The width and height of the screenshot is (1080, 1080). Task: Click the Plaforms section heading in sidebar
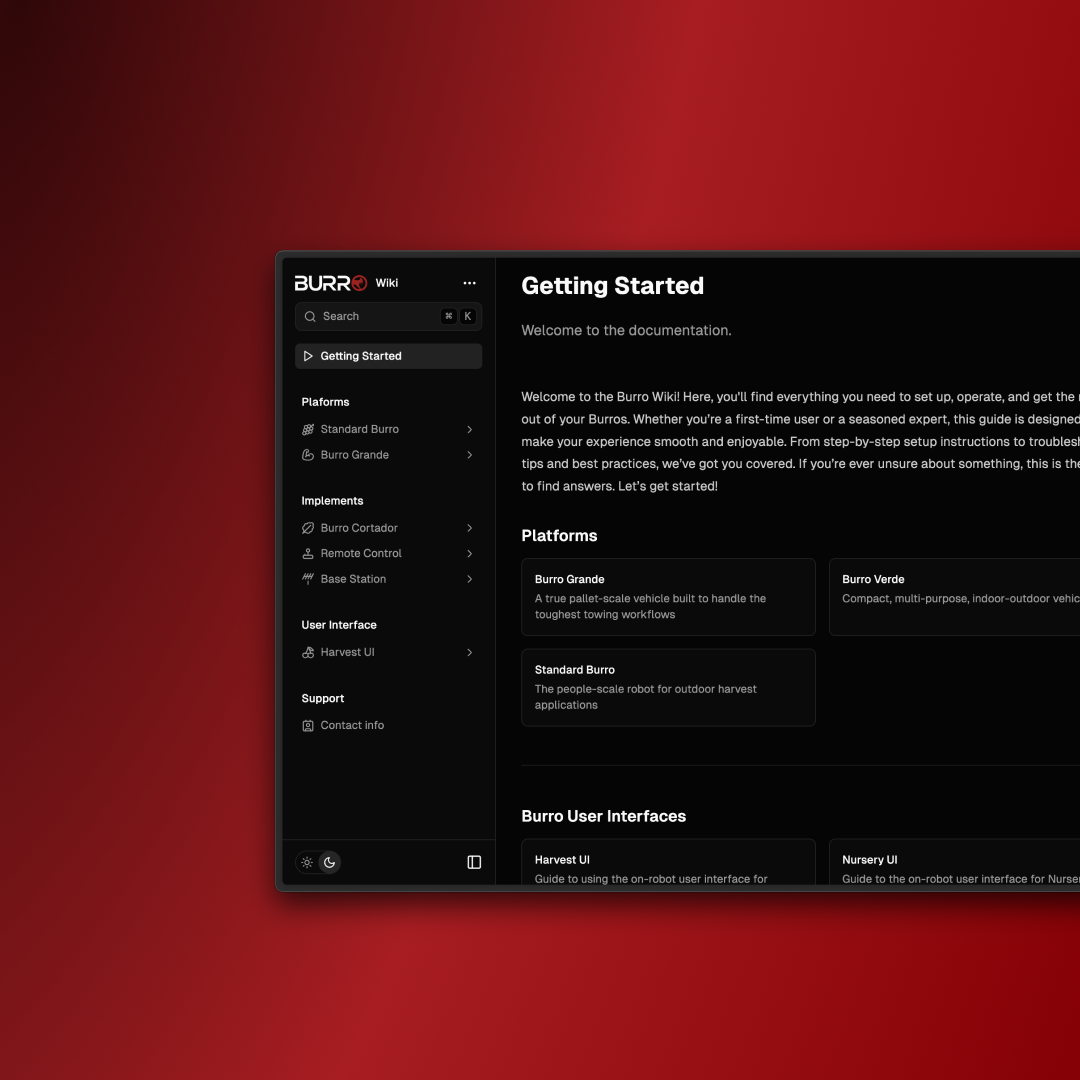325,402
